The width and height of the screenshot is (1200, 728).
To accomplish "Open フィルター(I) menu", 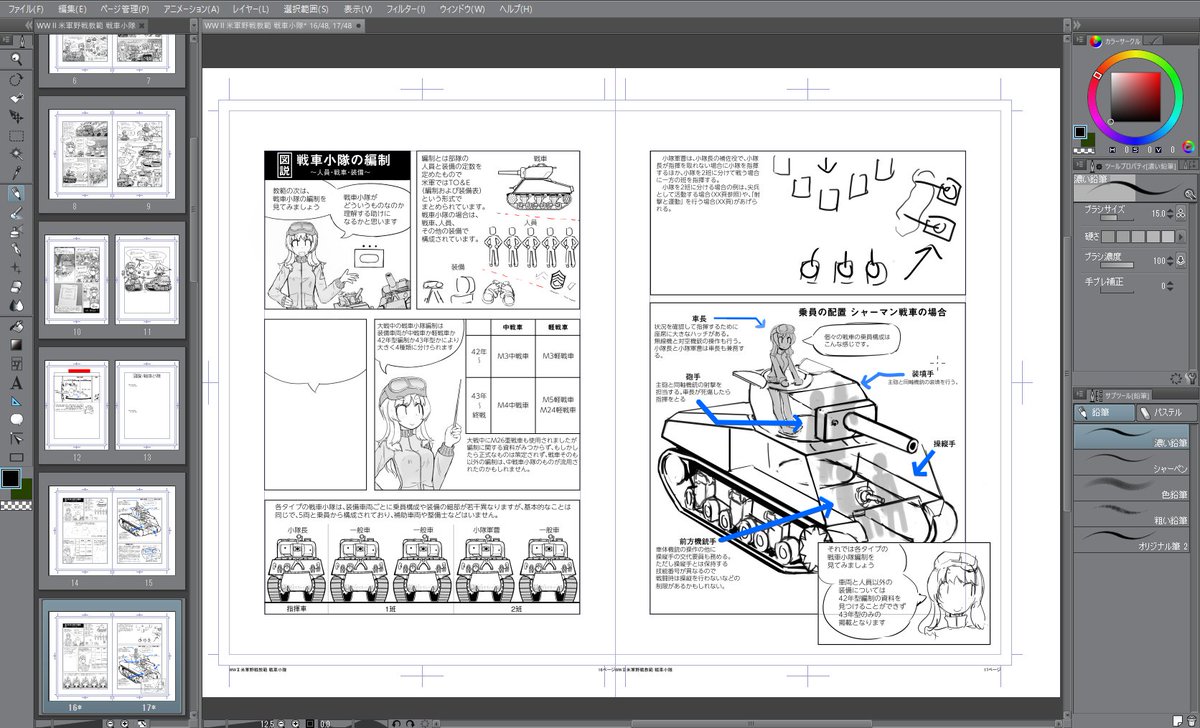I will 405,8.
